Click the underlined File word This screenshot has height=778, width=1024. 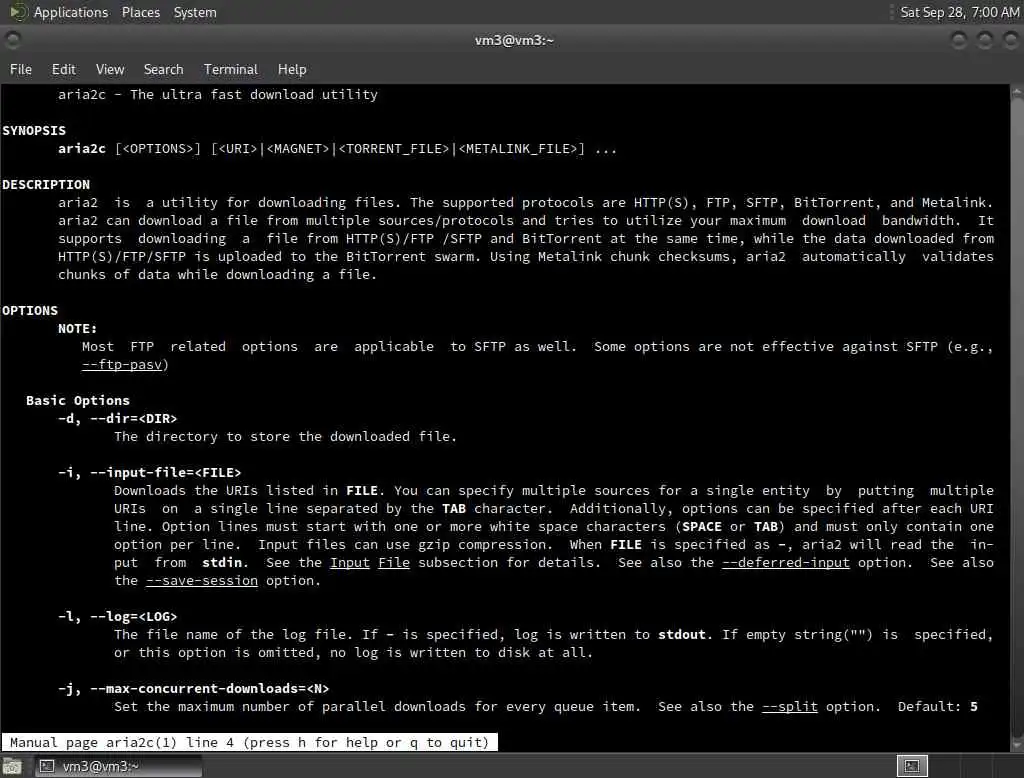tap(394, 562)
